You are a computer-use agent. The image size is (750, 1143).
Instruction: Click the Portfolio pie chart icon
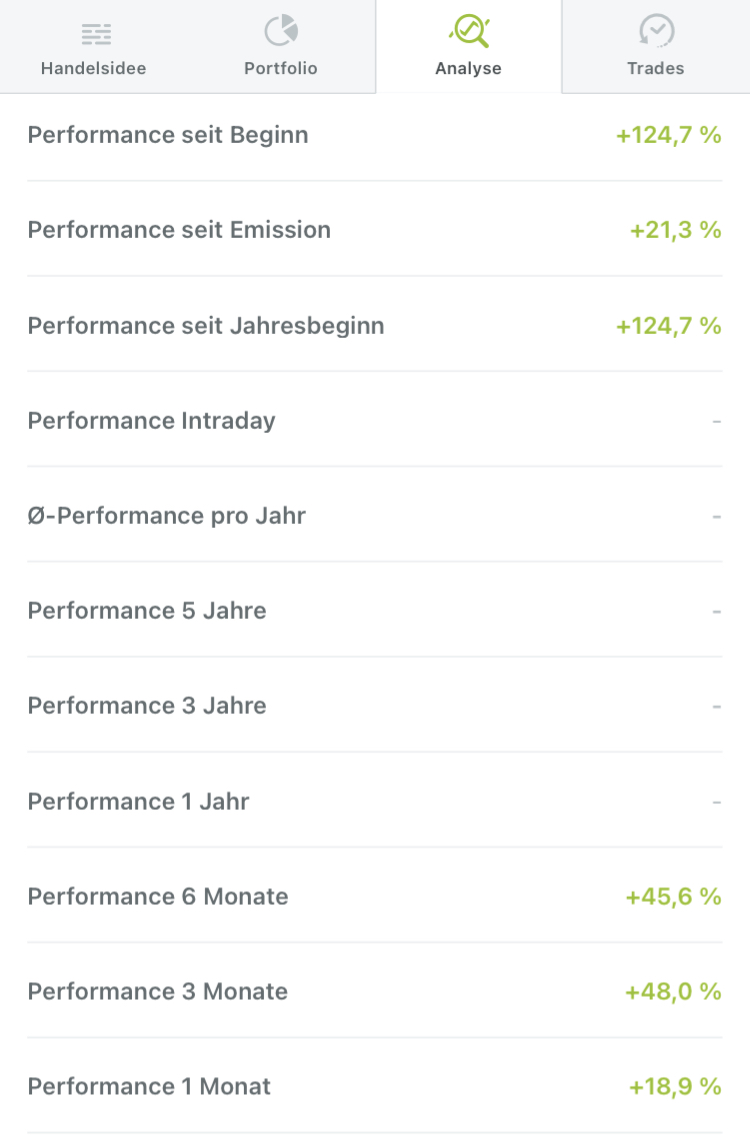(x=281, y=31)
